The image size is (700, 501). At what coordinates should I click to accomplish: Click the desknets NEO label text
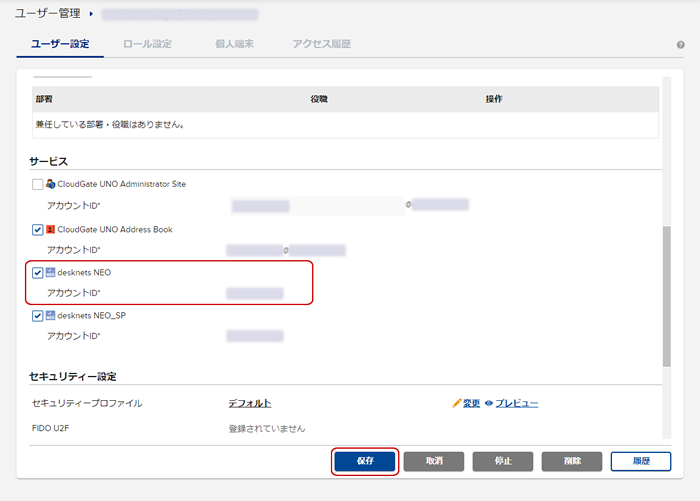point(84,272)
